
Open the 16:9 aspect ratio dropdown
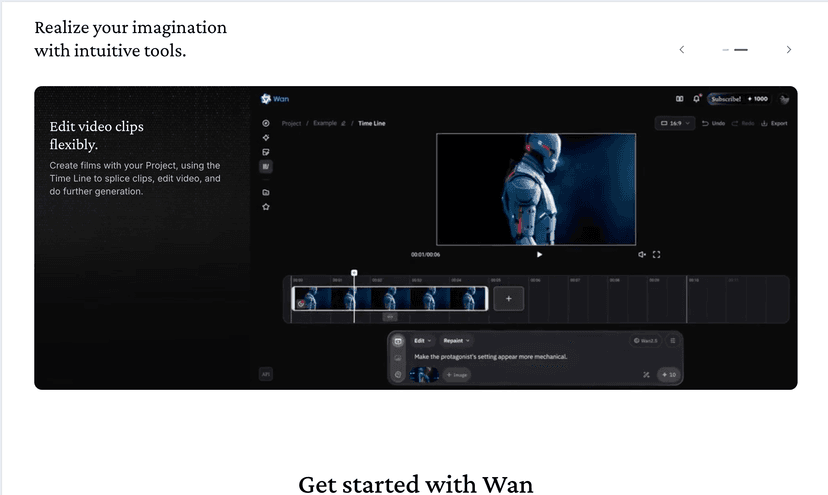675,123
